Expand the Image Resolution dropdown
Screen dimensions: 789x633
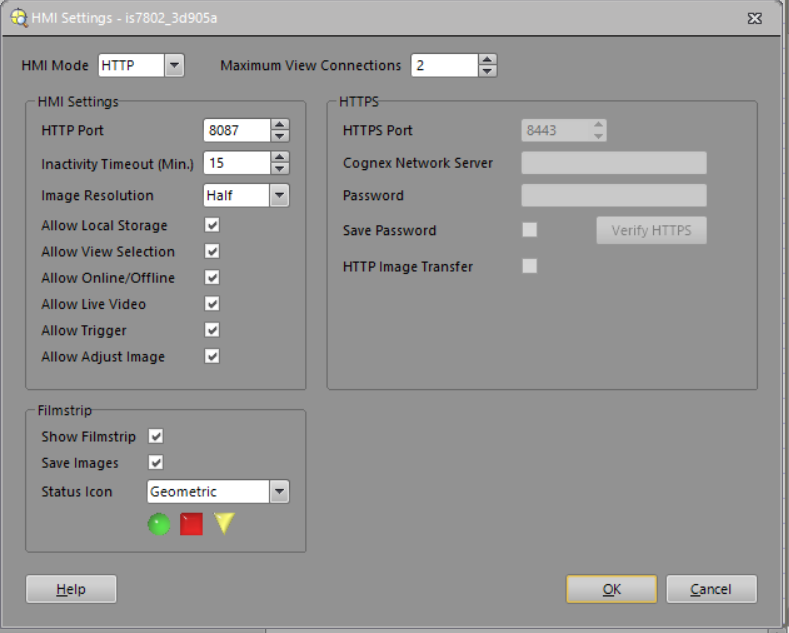pos(279,195)
